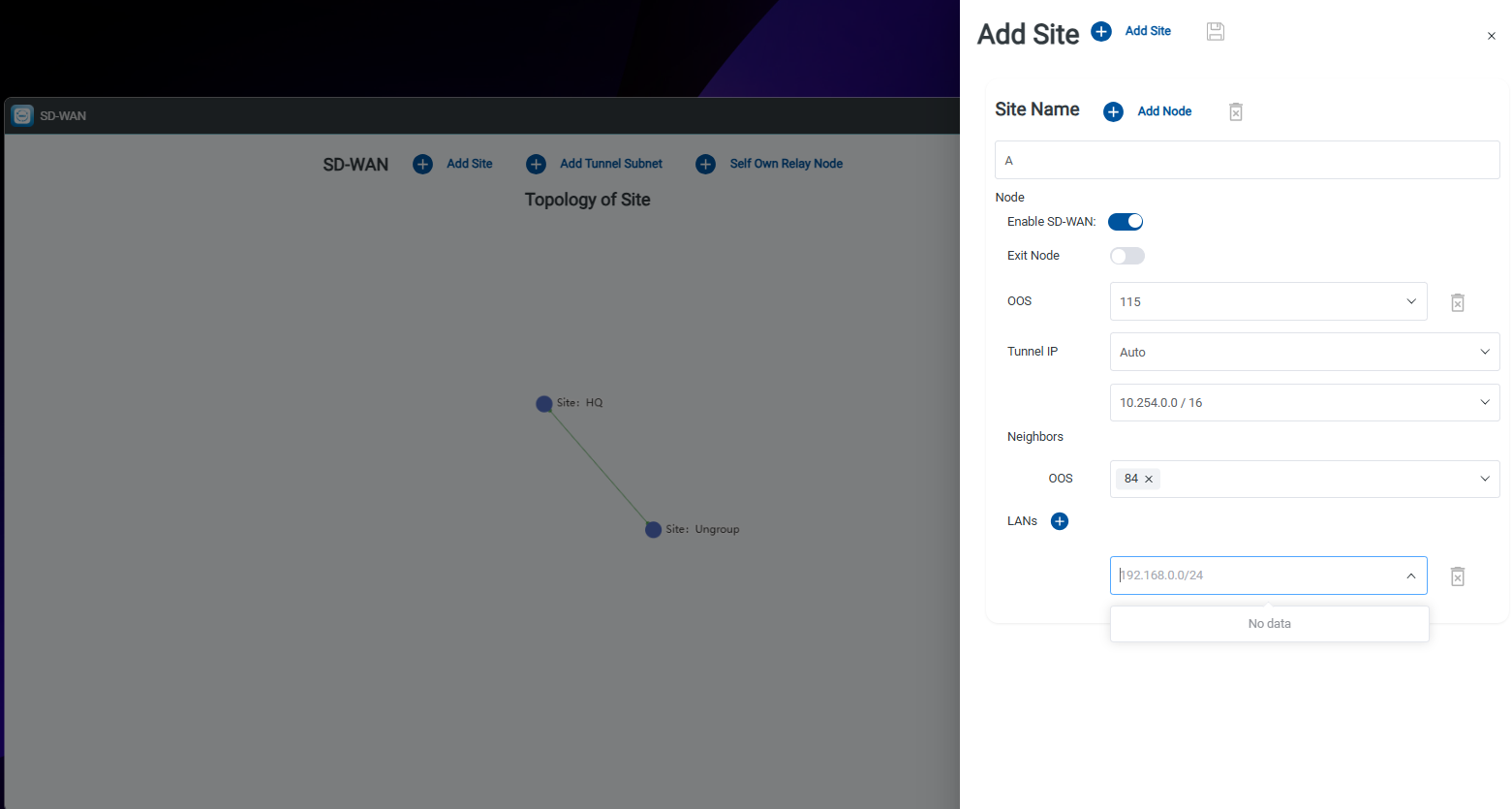Enable the Exit Node switch
This screenshot has height=809, width=1512.
pos(1127,256)
